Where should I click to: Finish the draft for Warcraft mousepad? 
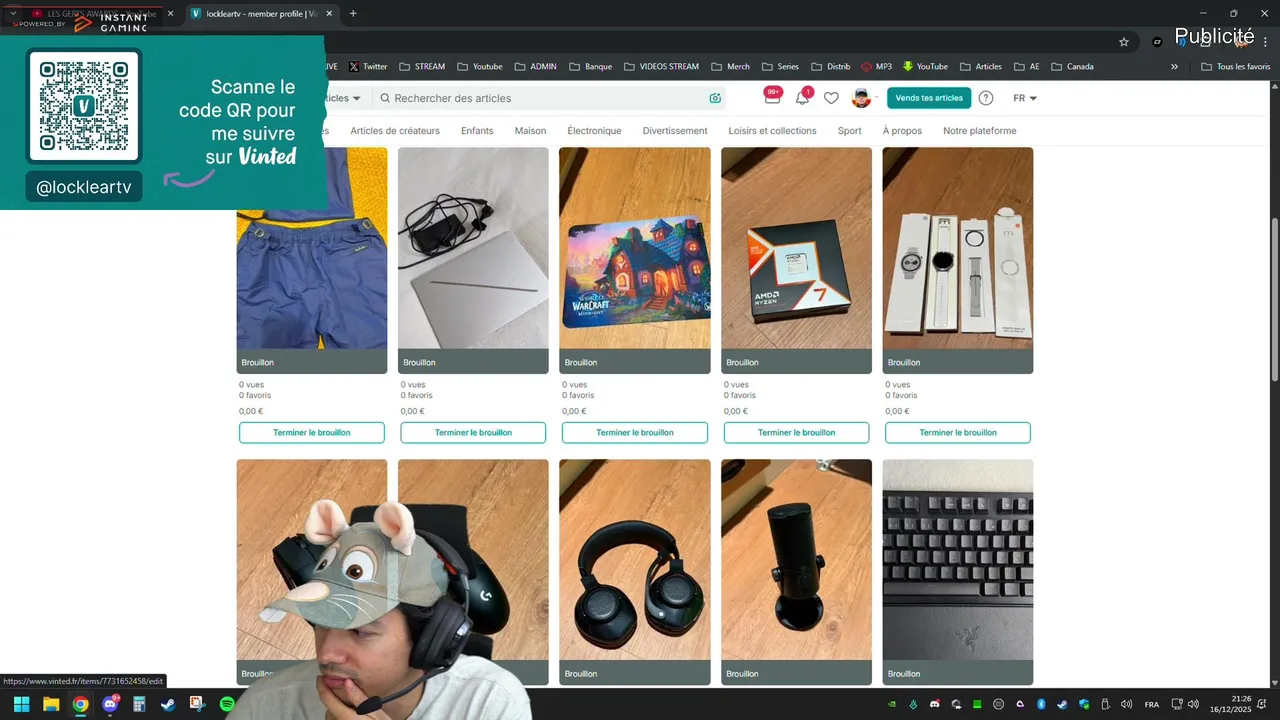click(635, 433)
